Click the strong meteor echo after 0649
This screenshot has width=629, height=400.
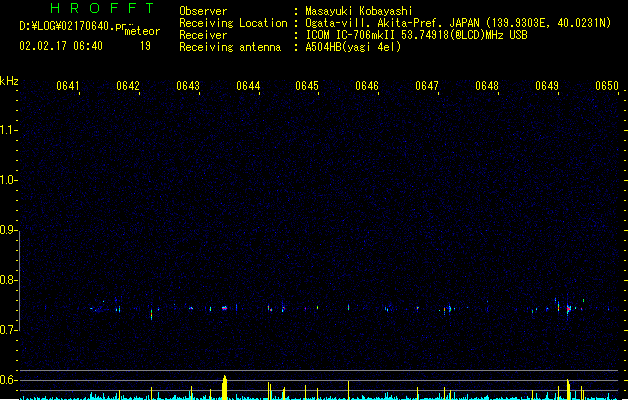(568, 309)
